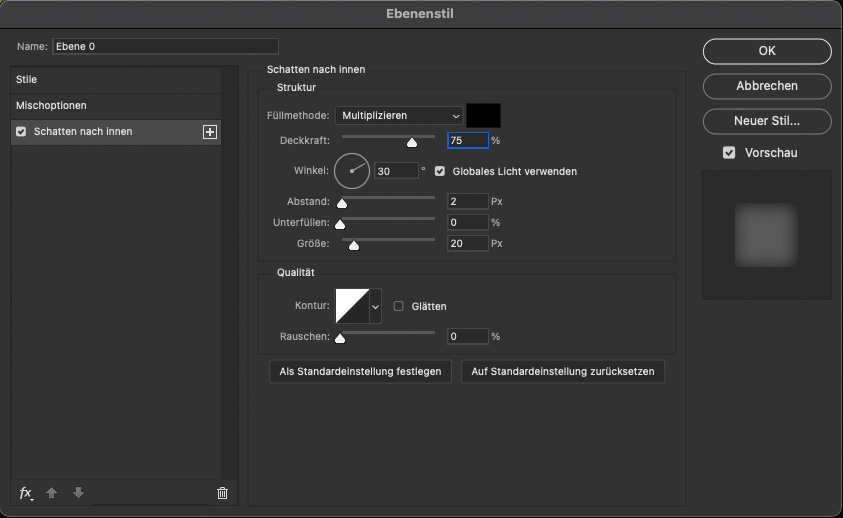Click the Rauschen slider handle
843x518 pixels.
click(340, 338)
